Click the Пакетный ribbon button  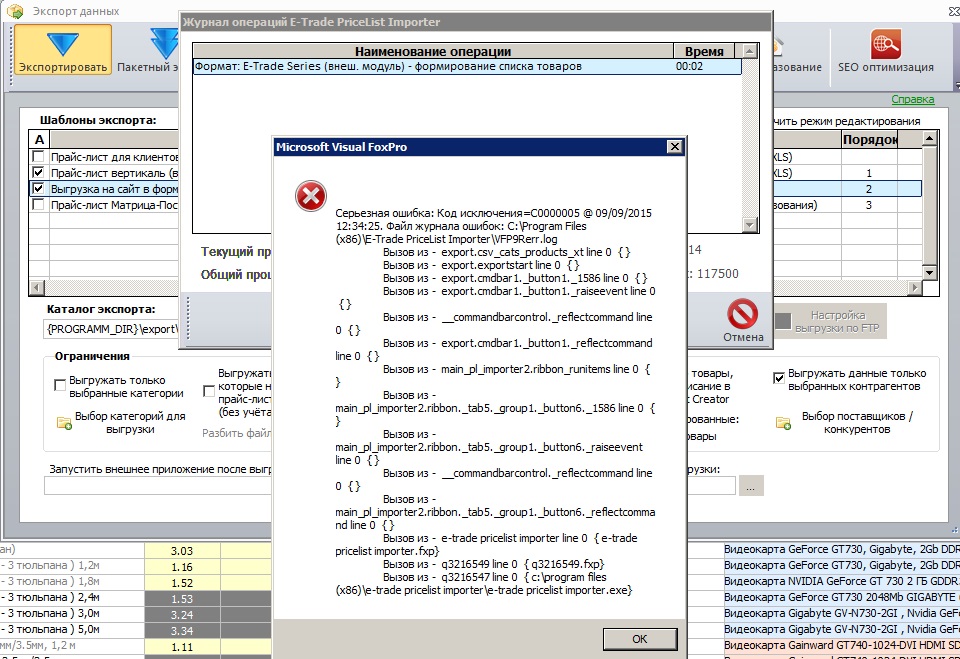coord(148,53)
